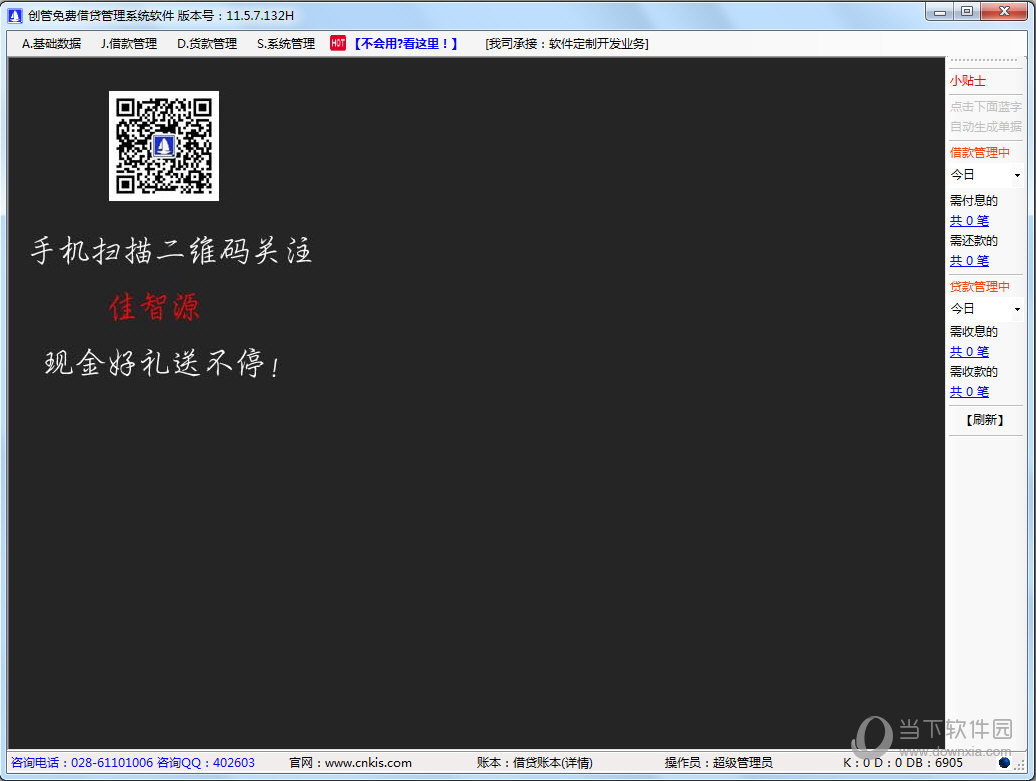
Task: Click the QR code image
Action: tap(164, 146)
